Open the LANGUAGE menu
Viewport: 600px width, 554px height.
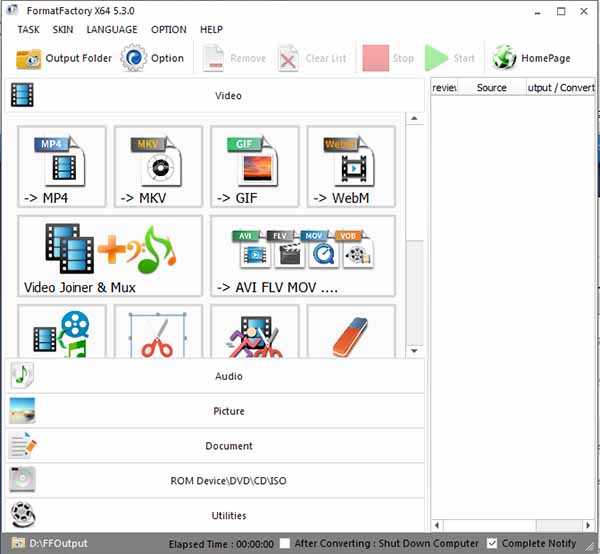[112, 29]
